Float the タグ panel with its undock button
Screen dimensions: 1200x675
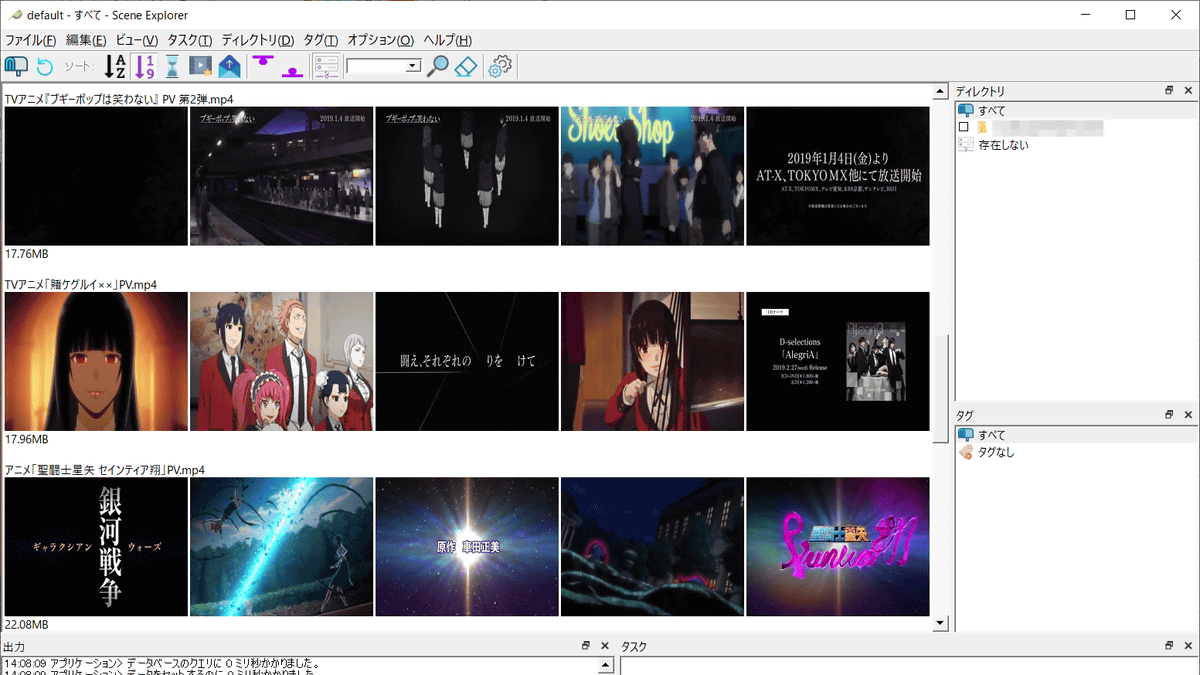pyautogui.click(x=1169, y=414)
